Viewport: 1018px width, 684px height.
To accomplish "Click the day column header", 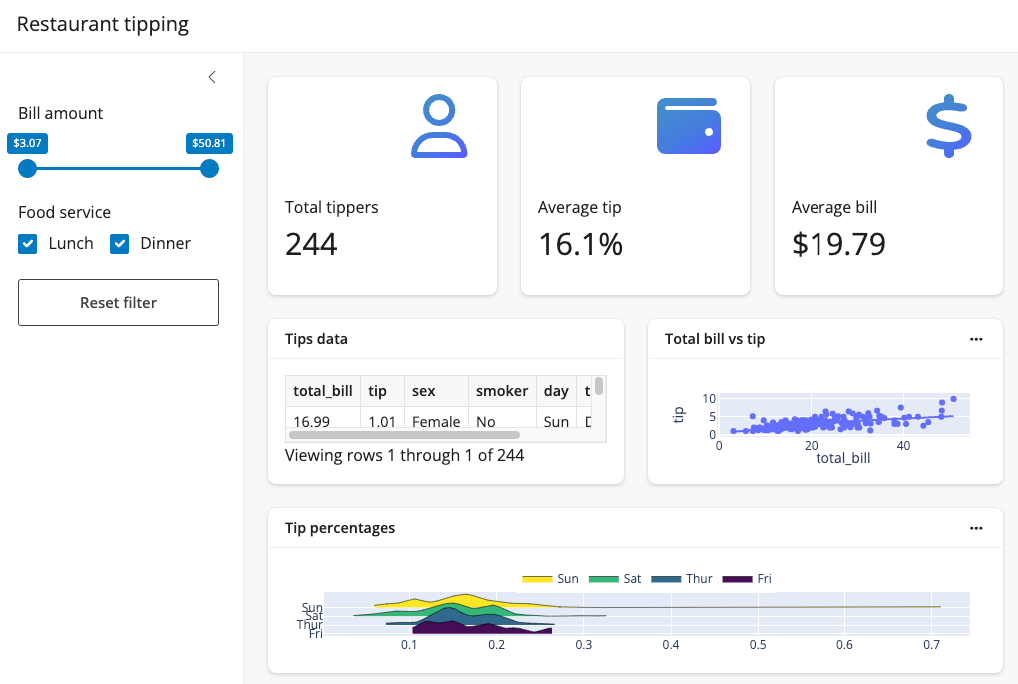I will [555, 390].
